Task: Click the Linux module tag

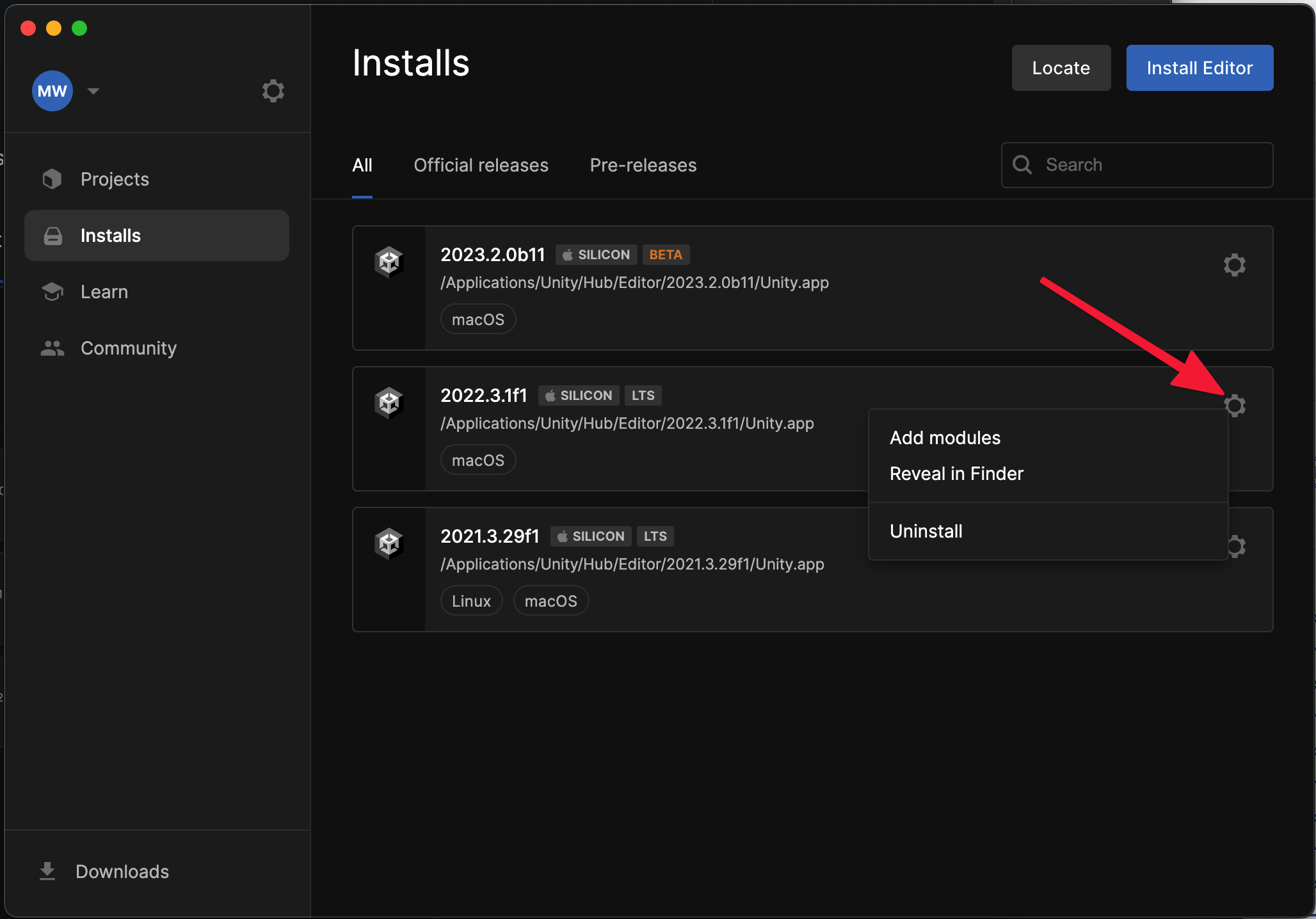Action: [471, 601]
